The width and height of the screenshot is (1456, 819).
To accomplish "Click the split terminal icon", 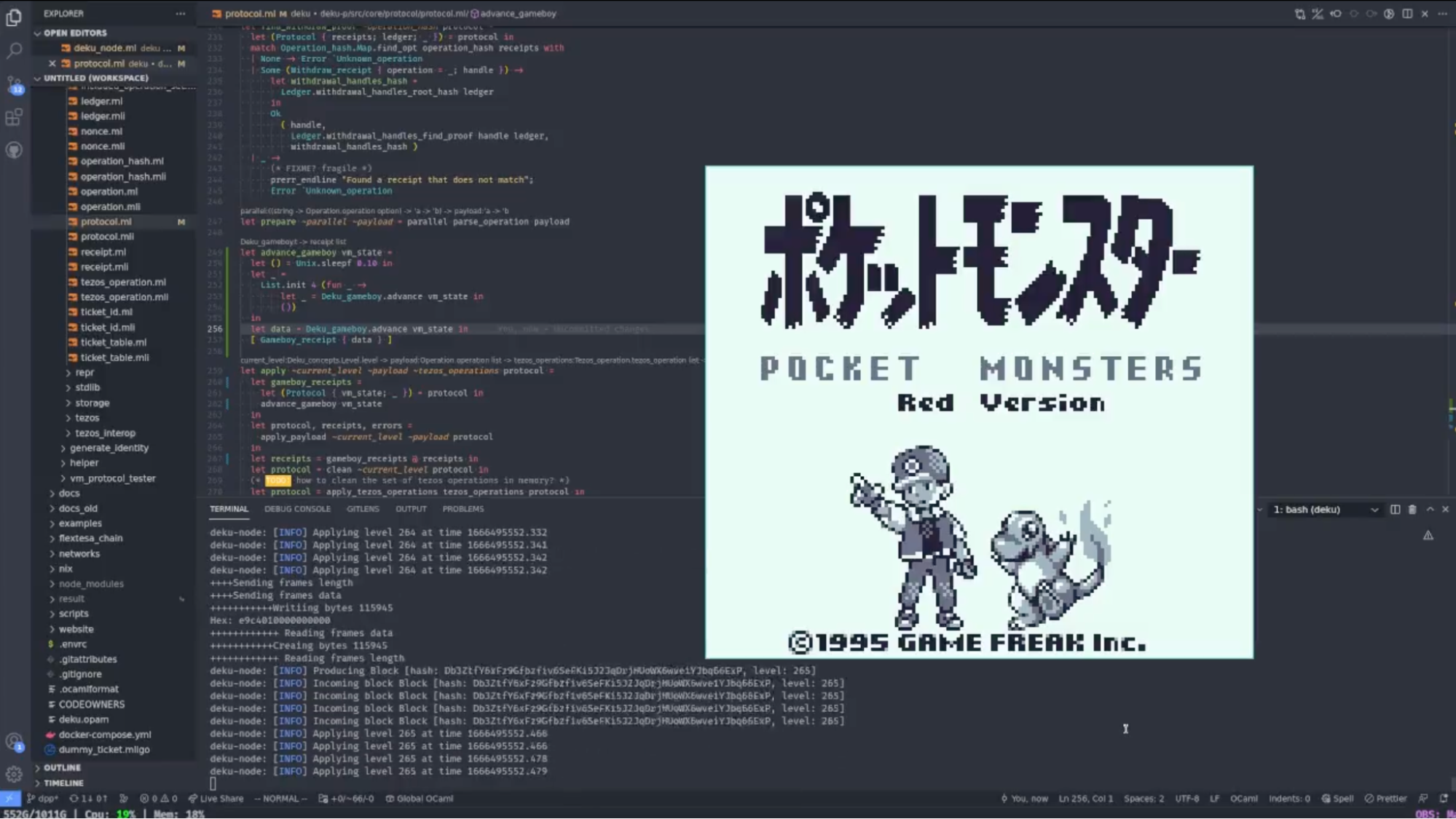I will click(1395, 510).
